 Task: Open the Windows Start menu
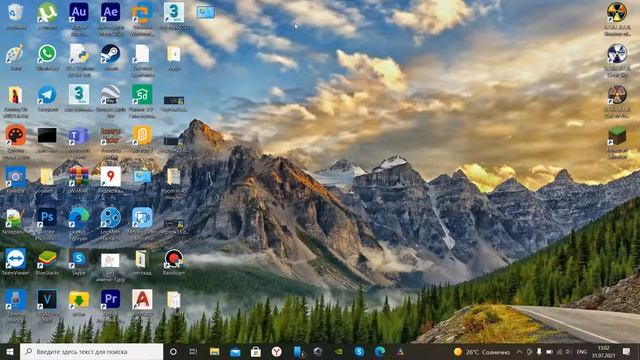(10, 351)
